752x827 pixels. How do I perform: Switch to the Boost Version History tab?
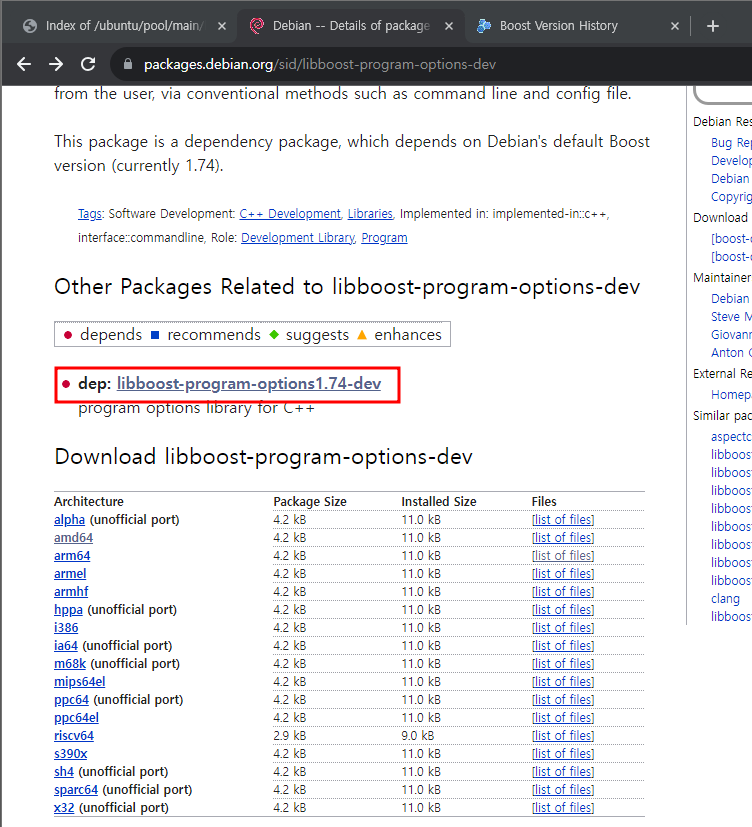coord(558,26)
